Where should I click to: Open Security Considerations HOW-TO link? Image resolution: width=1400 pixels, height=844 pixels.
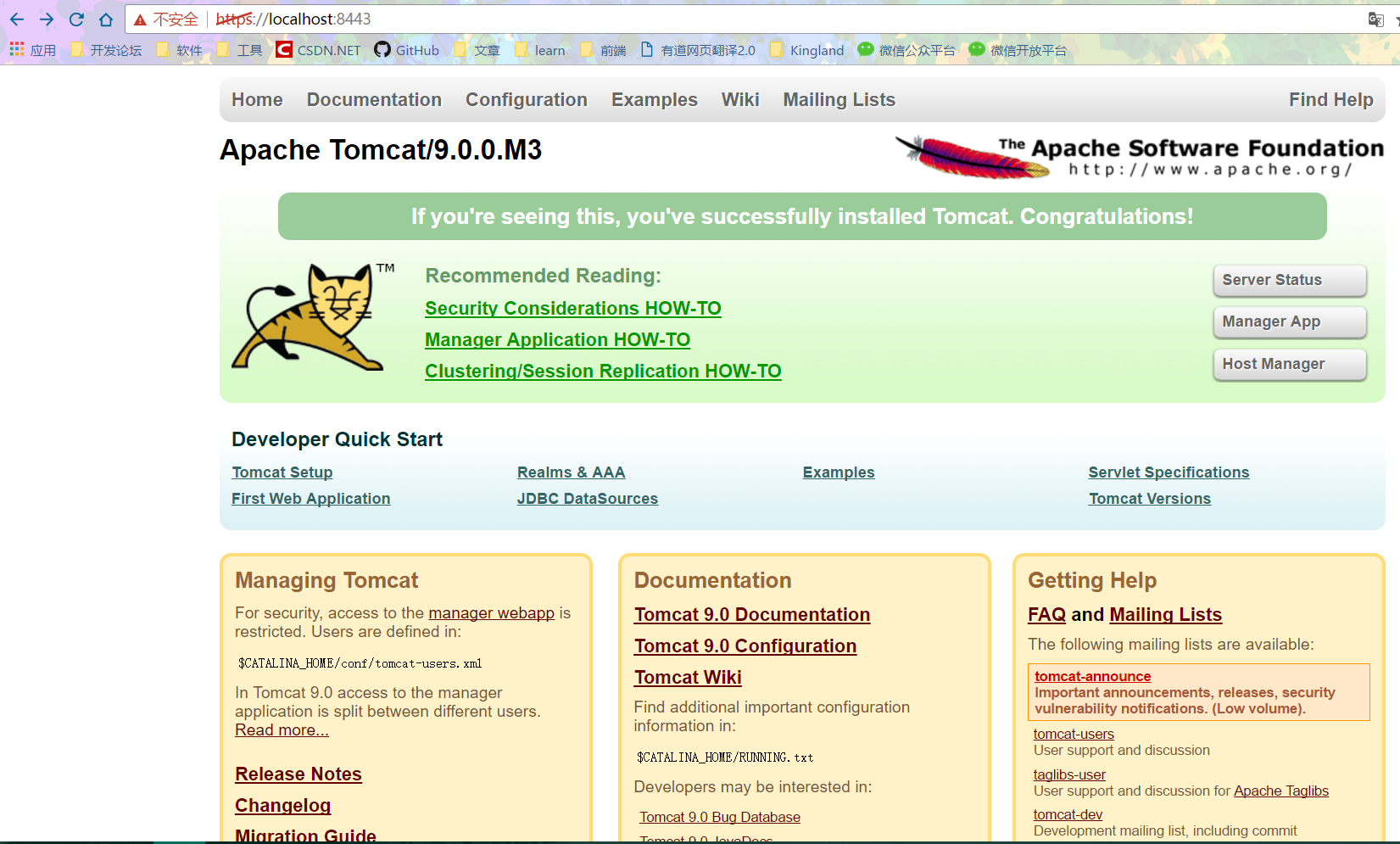pos(573,309)
